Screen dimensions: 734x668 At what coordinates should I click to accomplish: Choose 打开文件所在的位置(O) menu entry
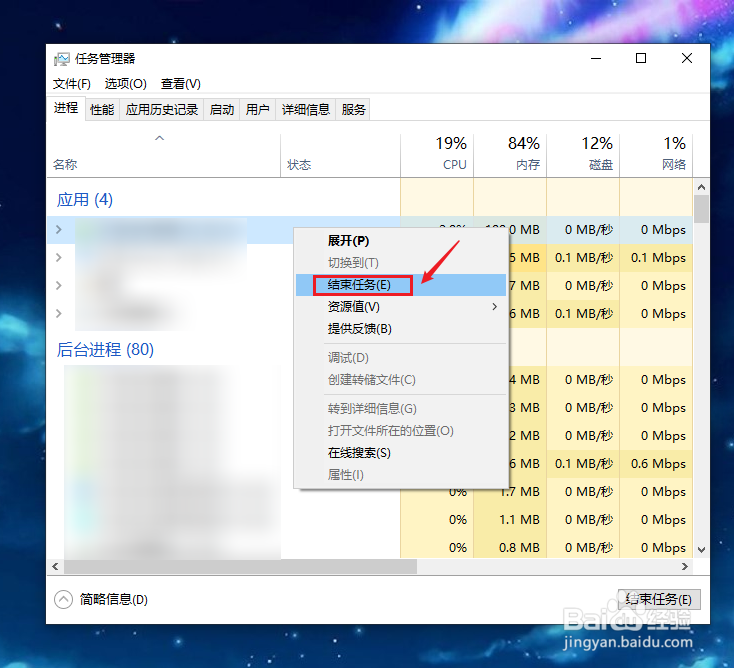pyautogui.click(x=401, y=431)
